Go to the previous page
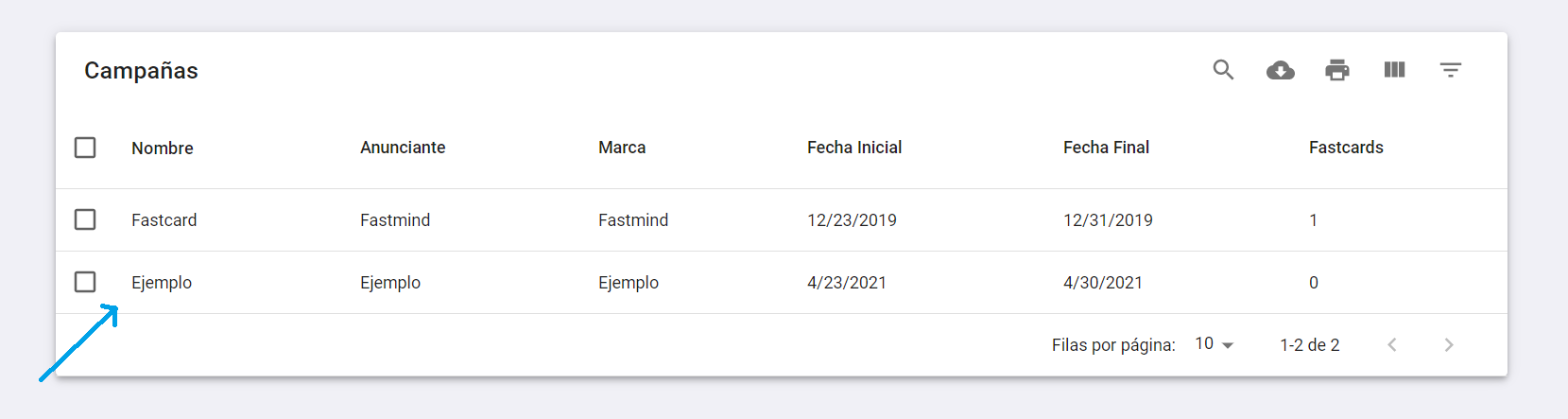The height and width of the screenshot is (419, 1568). coord(1392,345)
